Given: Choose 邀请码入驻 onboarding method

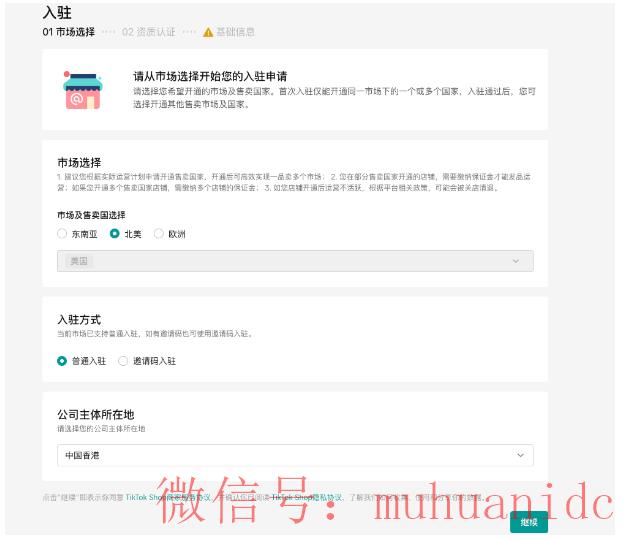Looking at the screenshot, I should (123, 361).
